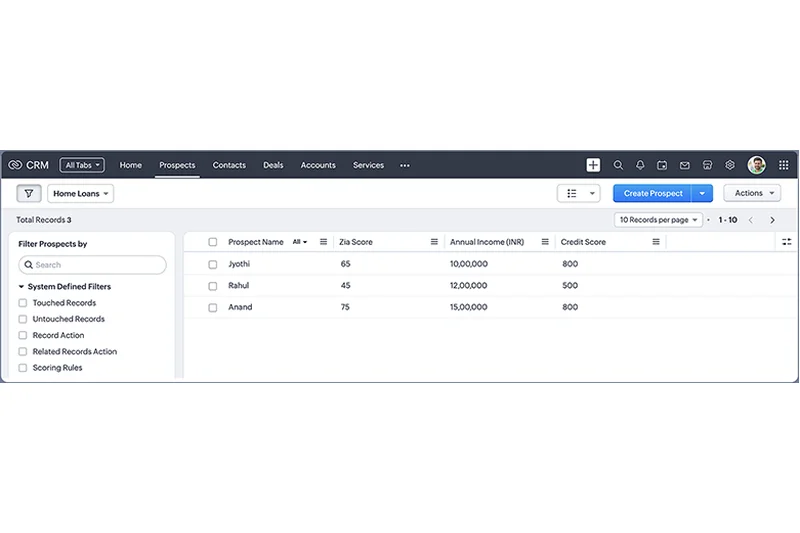Viewport: 800px width, 533px height.
Task: Select the Anand row checkbox
Action: [213, 308]
